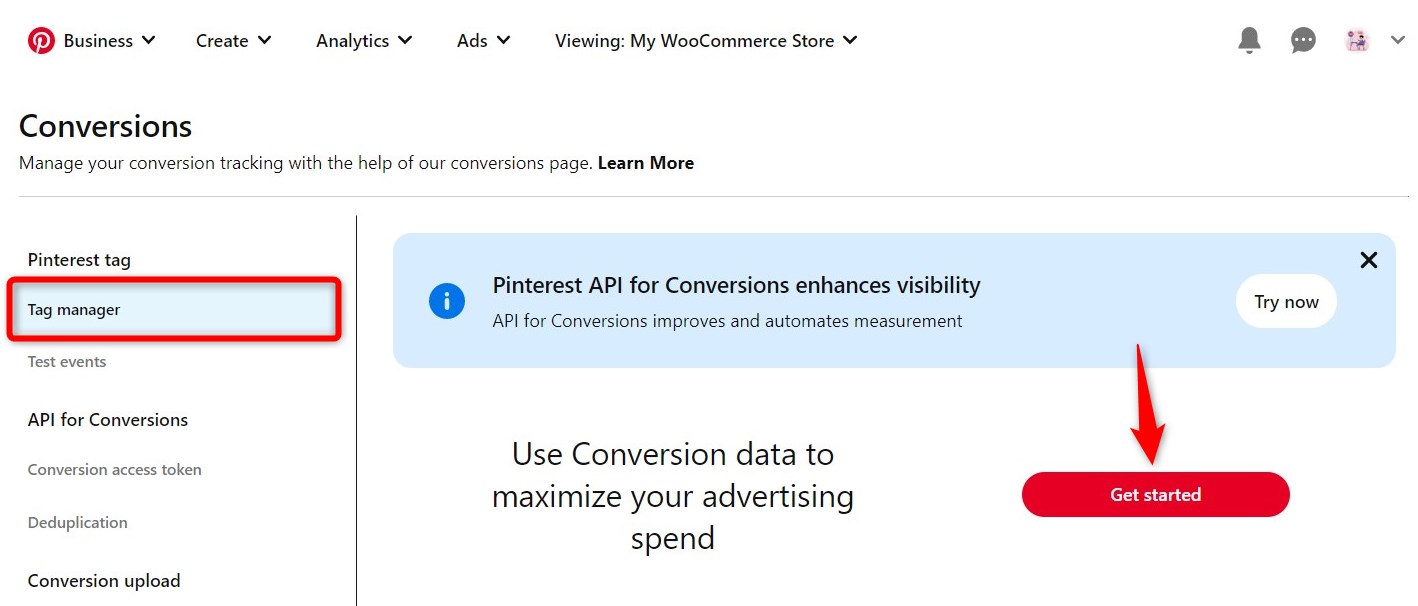Image resolution: width=1418 pixels, height=606 pixels.
Task: Open the notifications bell
Action: tap(1248, 39)
